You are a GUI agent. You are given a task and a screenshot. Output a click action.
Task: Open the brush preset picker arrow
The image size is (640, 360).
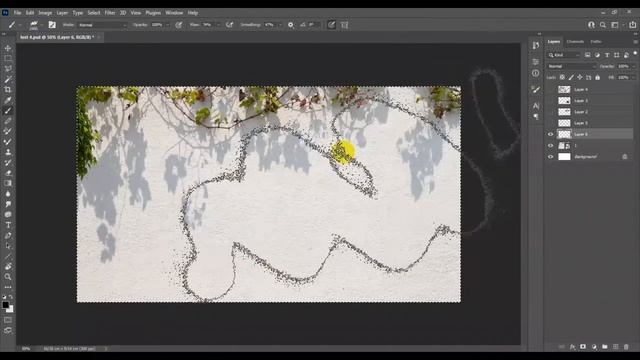[42, 25]
